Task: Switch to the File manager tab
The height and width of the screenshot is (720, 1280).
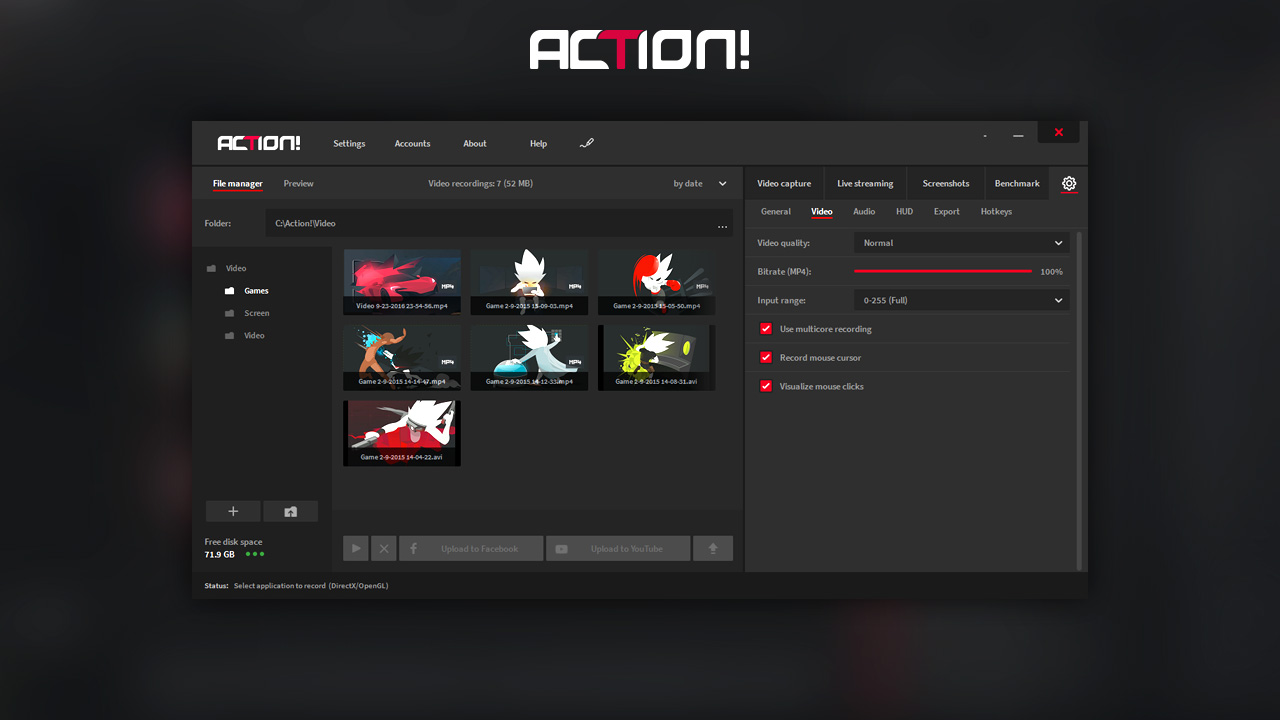Action: click(x=238, y=184)
